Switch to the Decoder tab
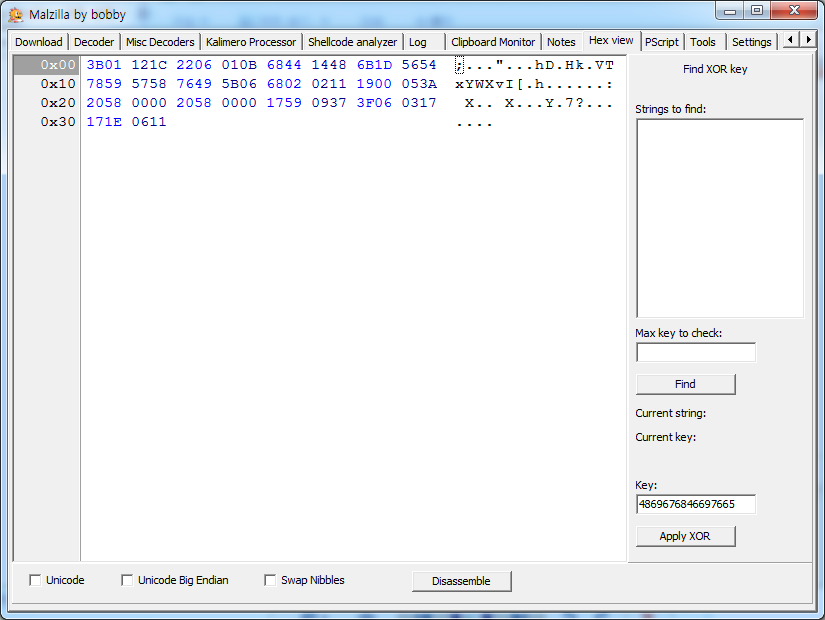 click(x=94, y=42)
